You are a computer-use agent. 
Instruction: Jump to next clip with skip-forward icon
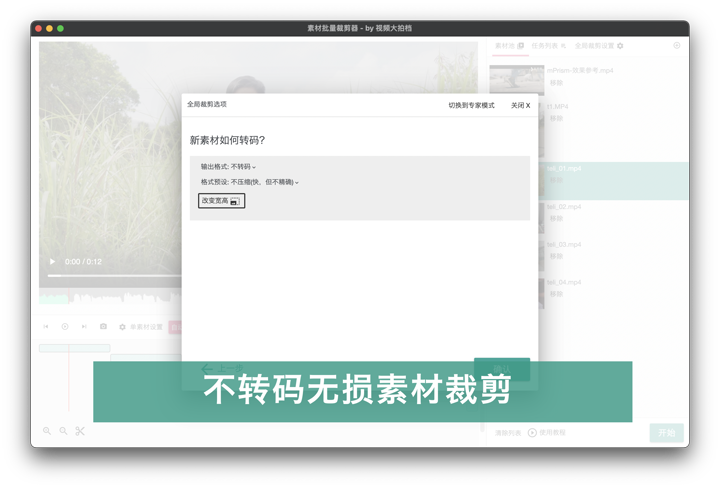pyautogui.click(x=84, y=326)
